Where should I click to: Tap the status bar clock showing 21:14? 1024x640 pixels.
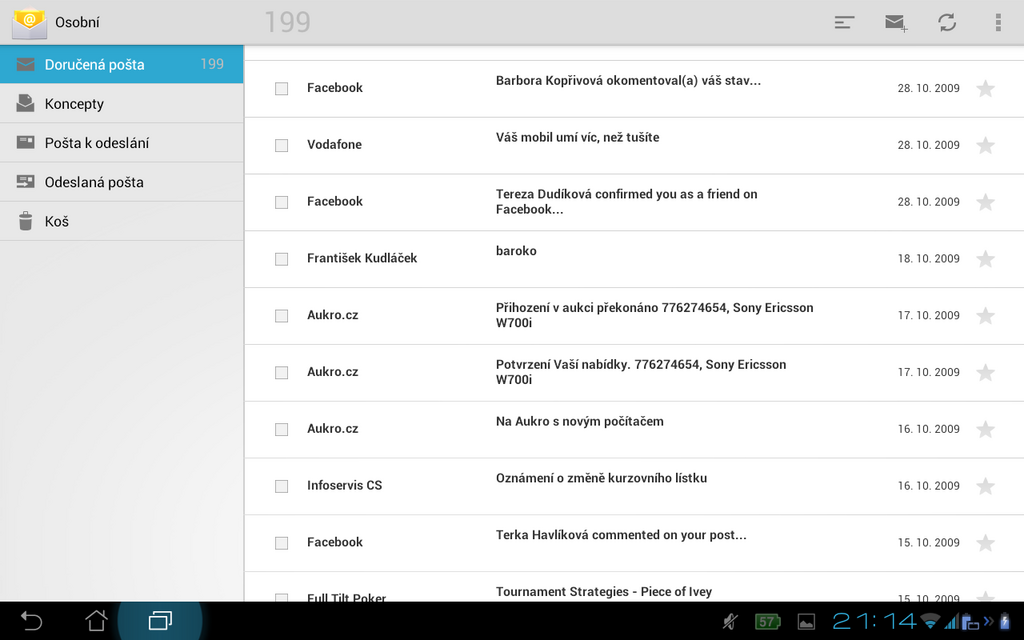click(x=873, y=621)
